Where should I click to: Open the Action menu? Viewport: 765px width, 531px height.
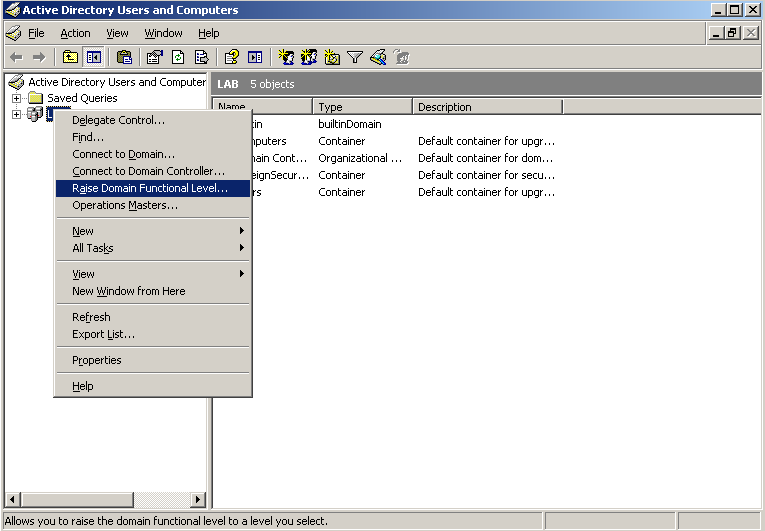point(75,33)
